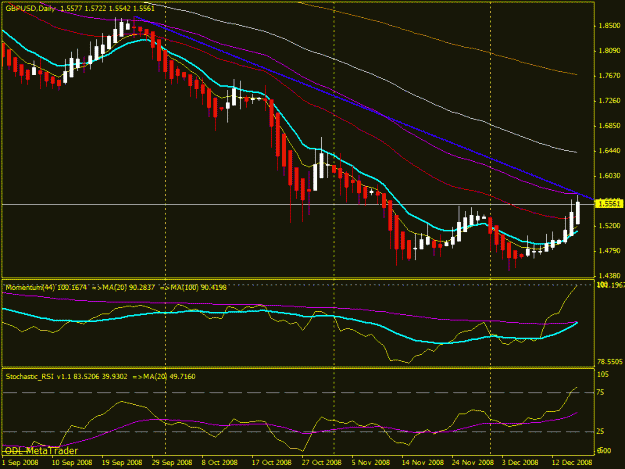Select the Stochastic_RSI v1.1 indicator label

[37, 377]
